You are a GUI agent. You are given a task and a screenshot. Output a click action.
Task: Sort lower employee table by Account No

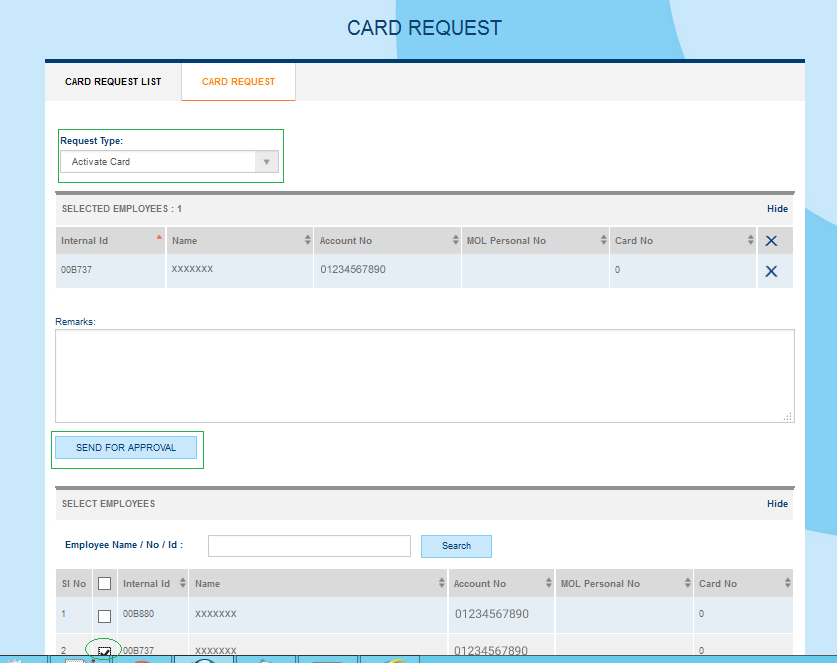click(x=548, y=583)
